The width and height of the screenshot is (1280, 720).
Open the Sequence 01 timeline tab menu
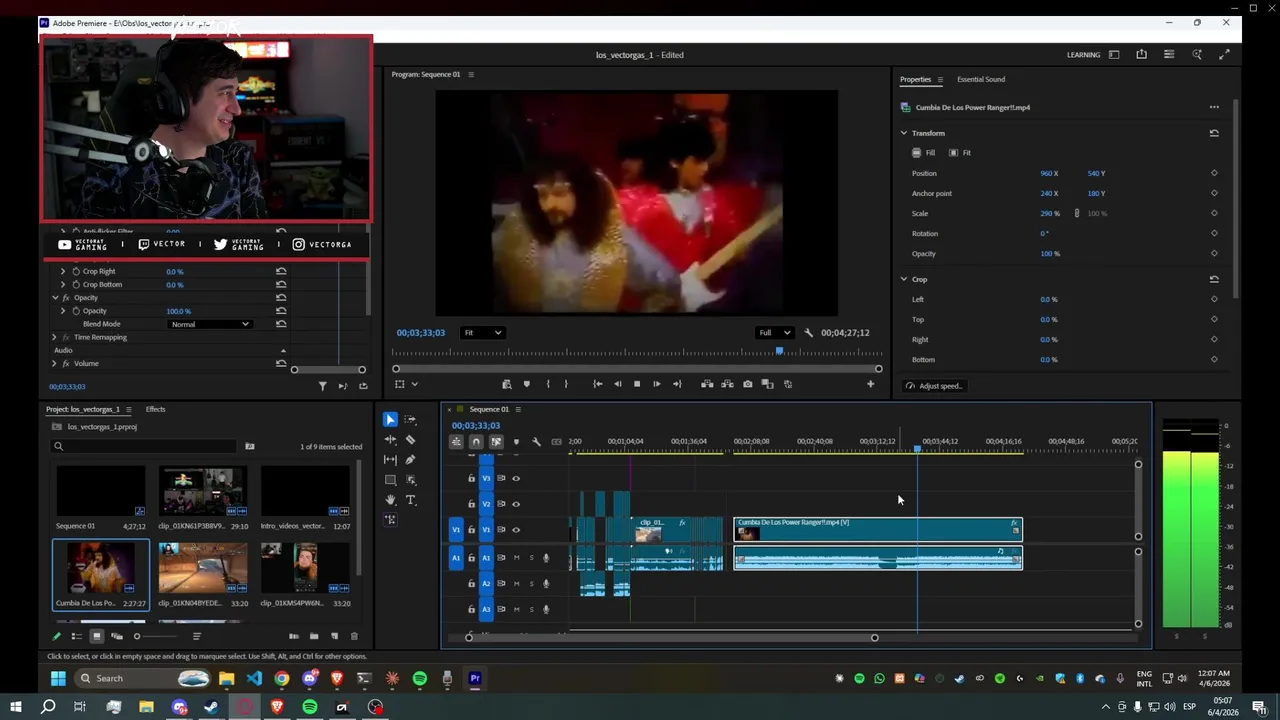[x=518, y=409]
